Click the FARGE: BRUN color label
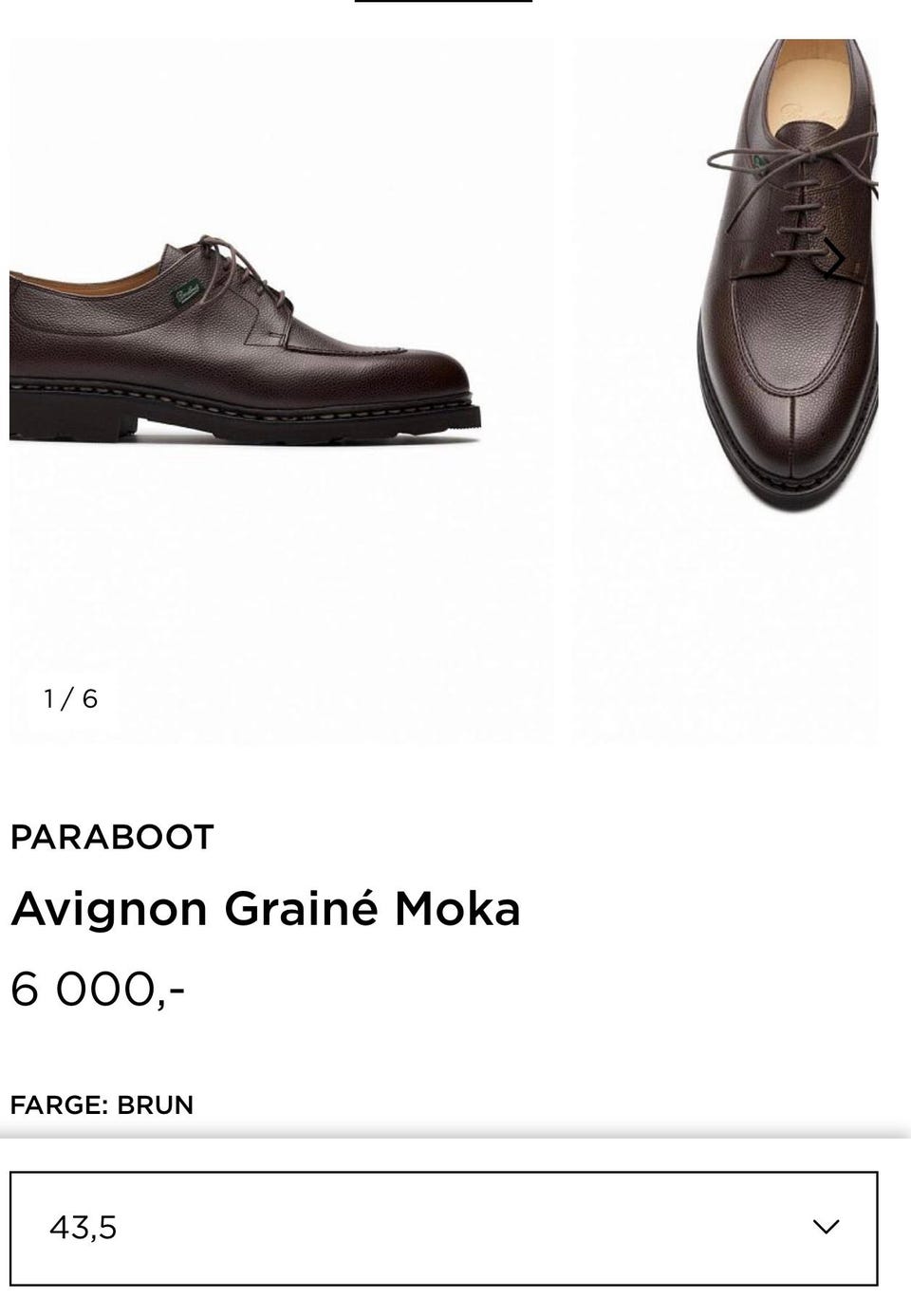Screen dimensions: 911x1316 click(102, 1105)
